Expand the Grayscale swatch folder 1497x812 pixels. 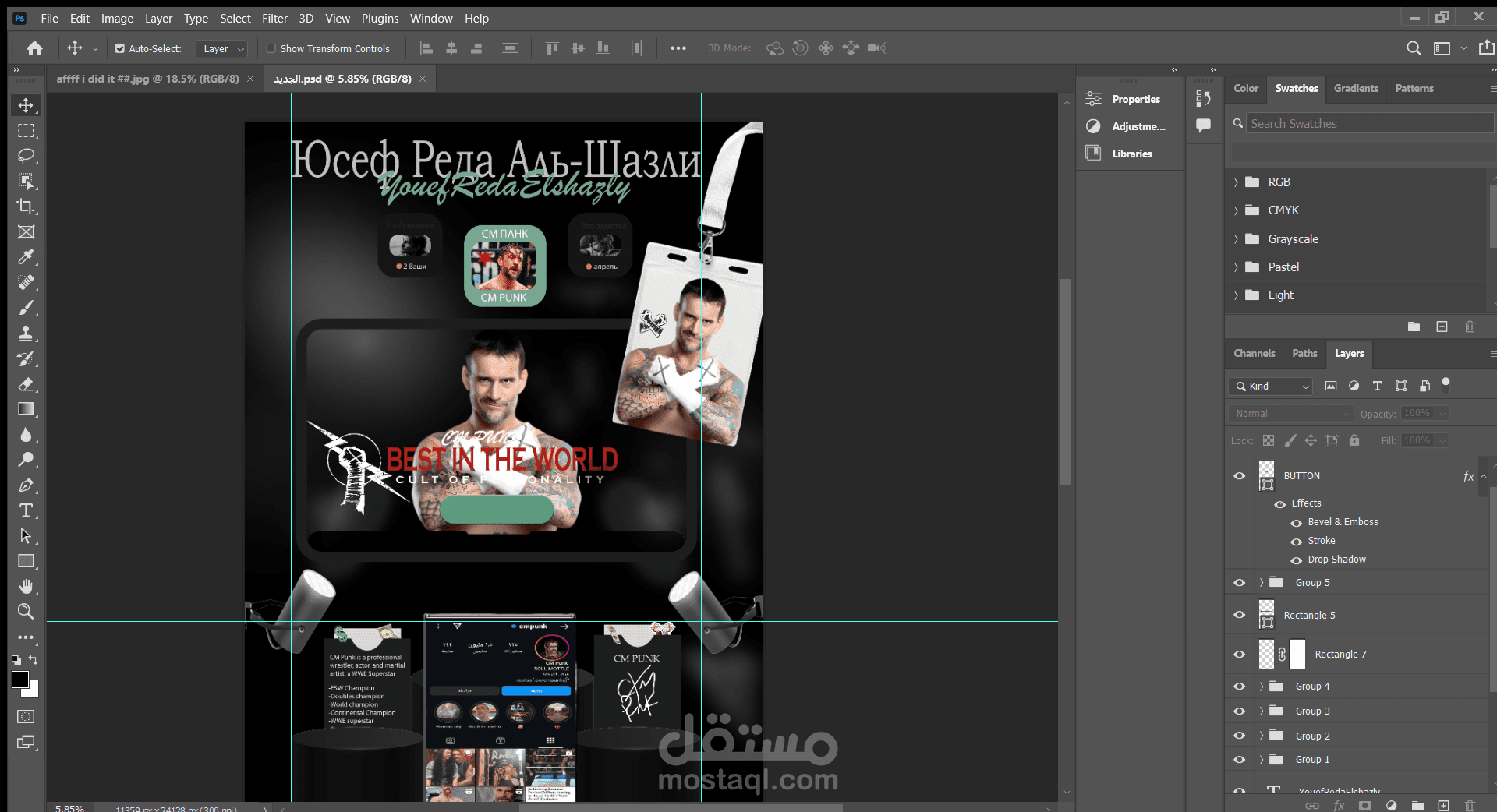[1236, 239]
